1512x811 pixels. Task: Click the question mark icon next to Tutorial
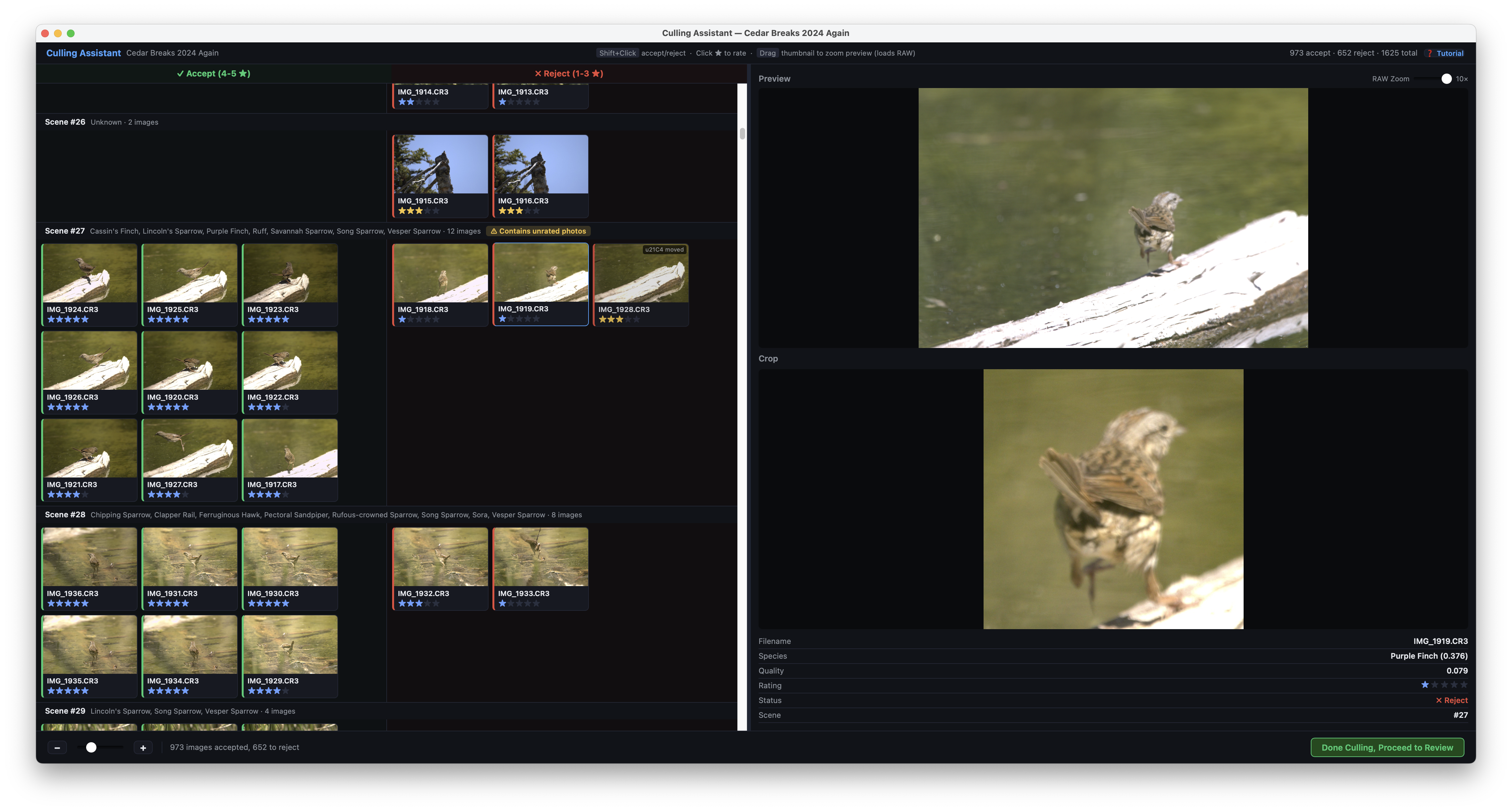(x=1430, y=53)
